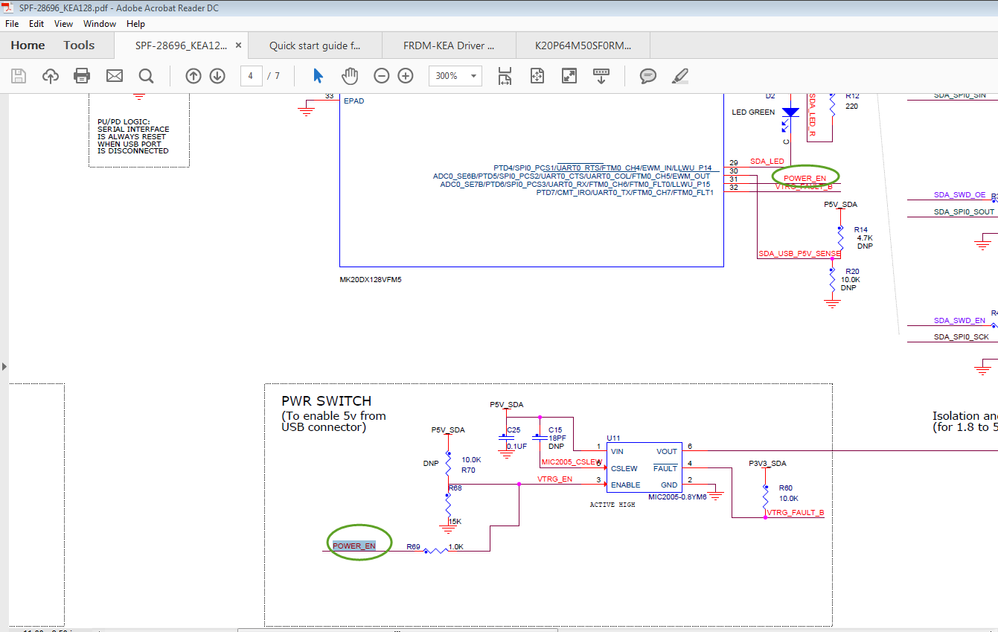The width and height of the screenshot is (998, 632).
Task: Click the read mode toolbar icon
Action: coord(601,76)
